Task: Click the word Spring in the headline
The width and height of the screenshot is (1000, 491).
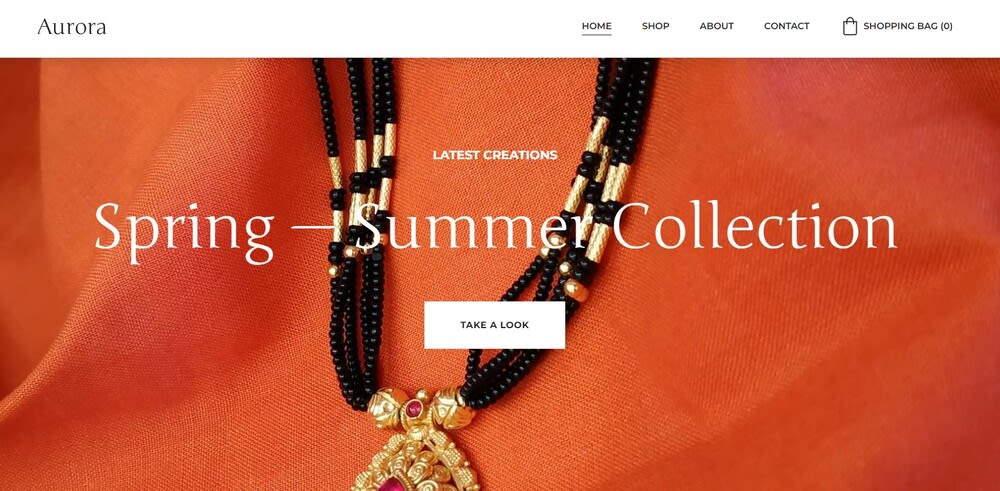Action: pyautogui.click(x=184, y=231)
